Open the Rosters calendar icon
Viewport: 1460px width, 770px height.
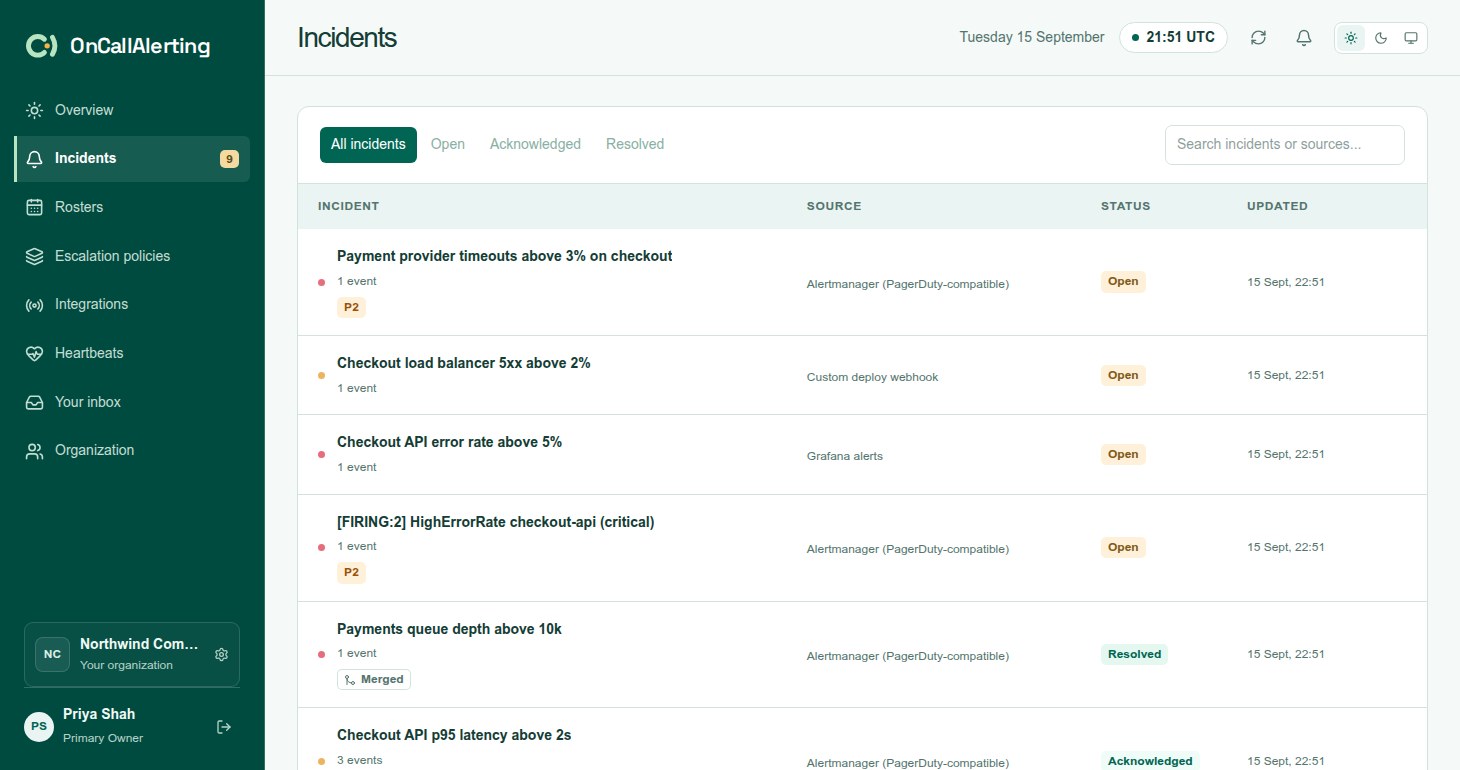(x=34, y=207)
